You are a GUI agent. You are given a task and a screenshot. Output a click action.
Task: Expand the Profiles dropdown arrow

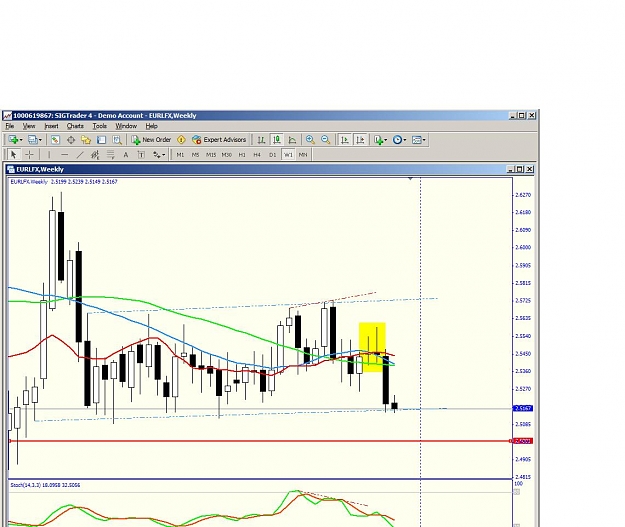coord(40,140)
